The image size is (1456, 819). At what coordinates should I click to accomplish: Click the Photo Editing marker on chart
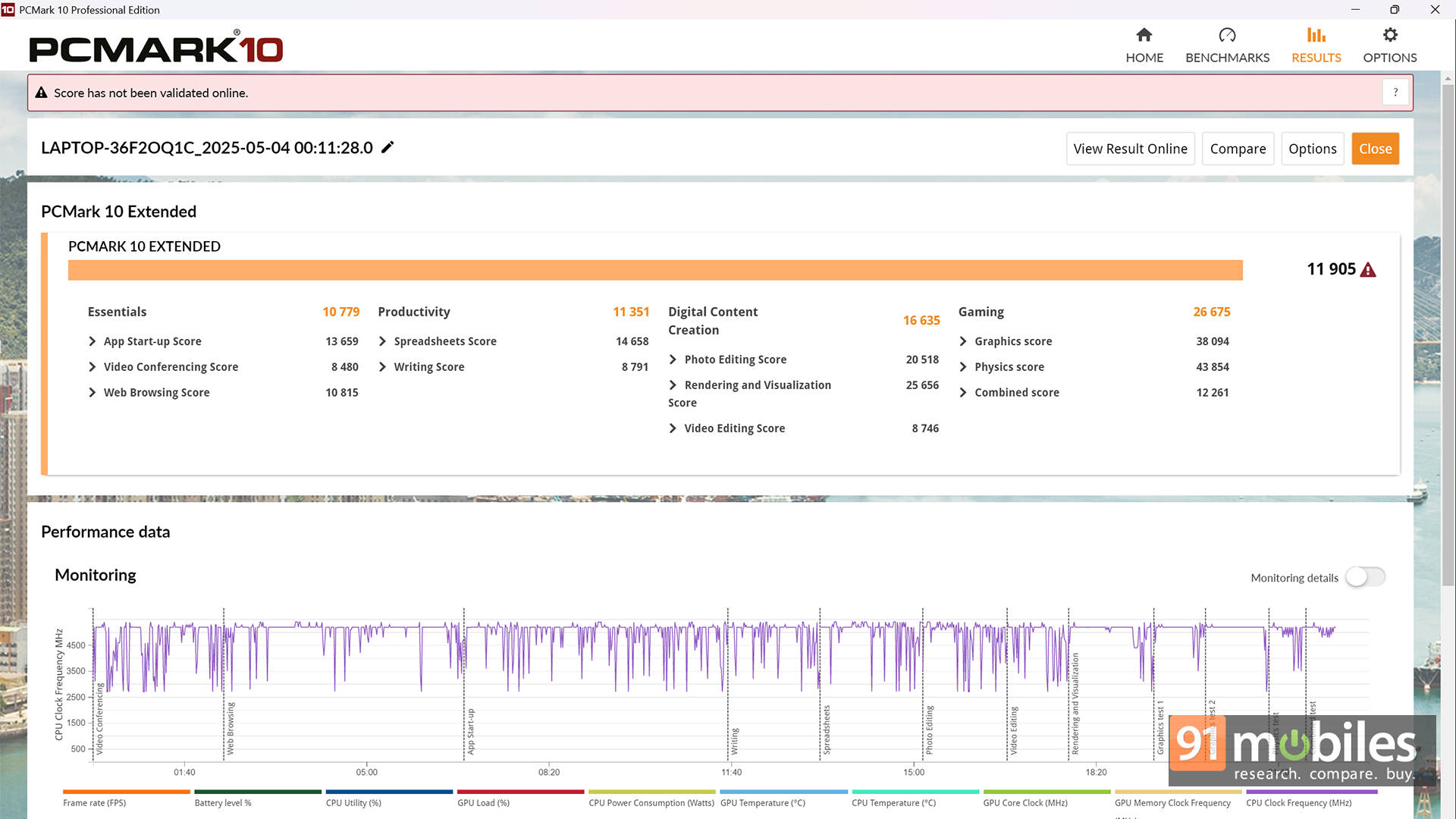tap(929, 730)
